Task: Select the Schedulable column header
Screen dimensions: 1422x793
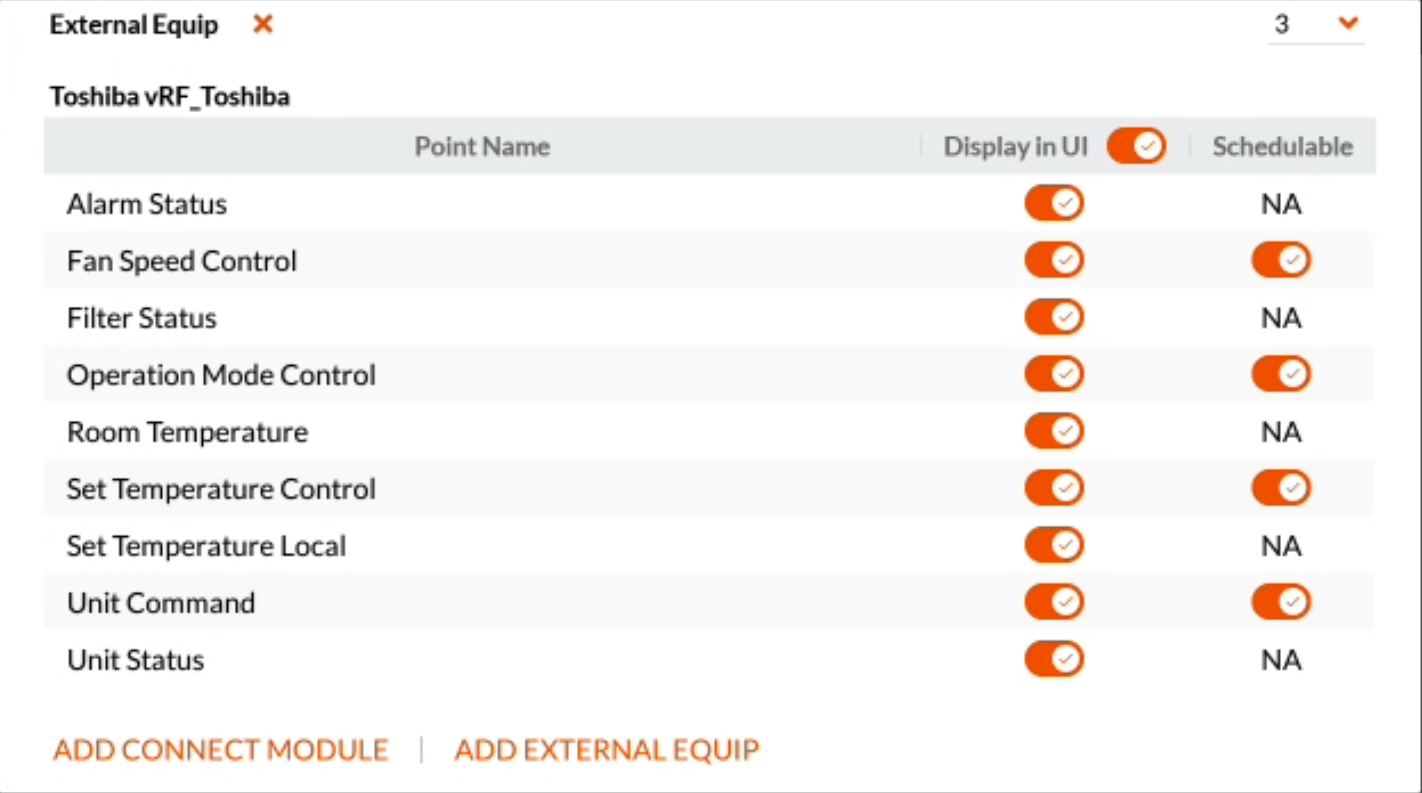Action: pos(1282,147)
